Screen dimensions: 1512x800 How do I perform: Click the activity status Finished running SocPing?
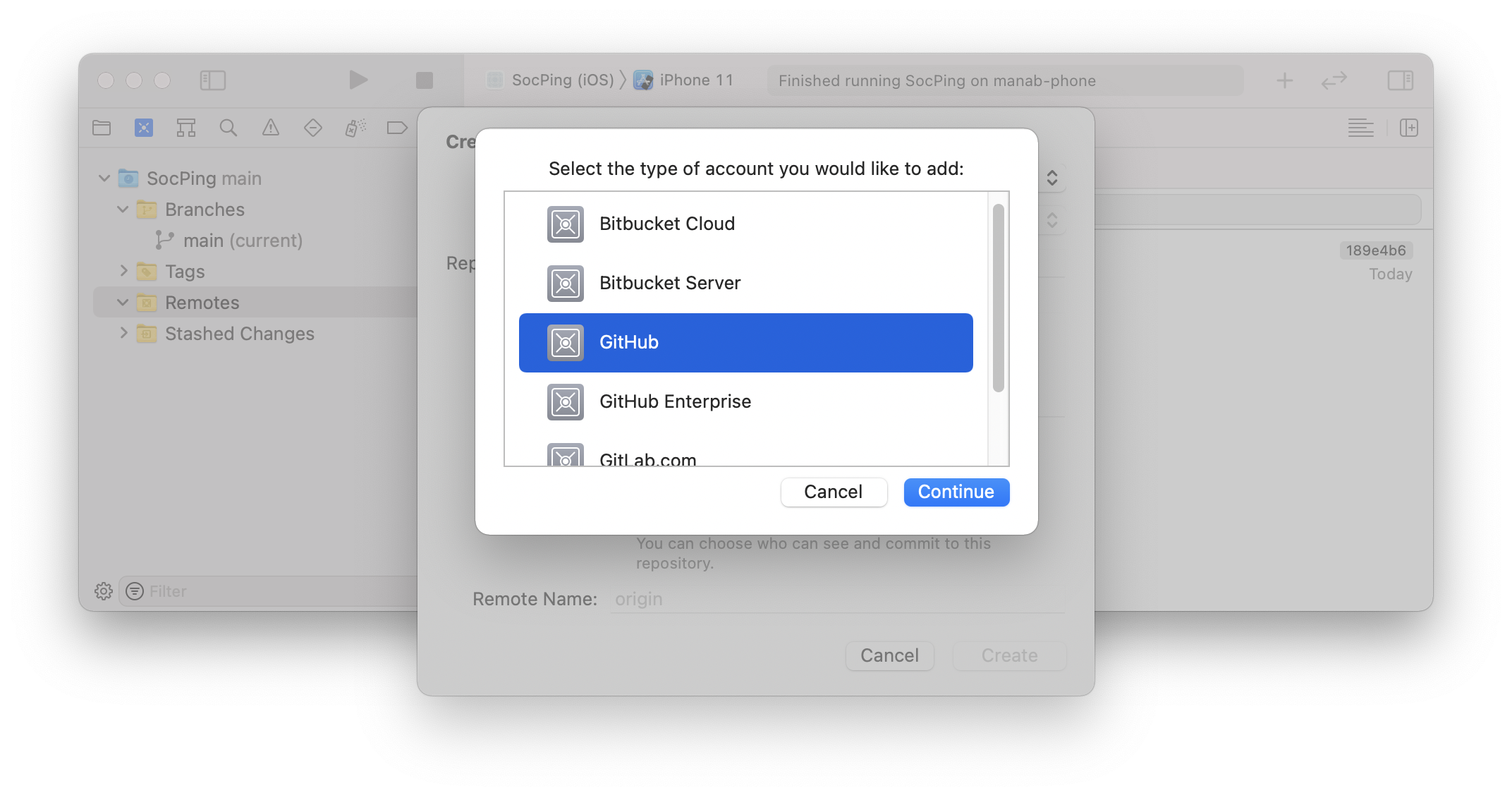click(1005, 80)
